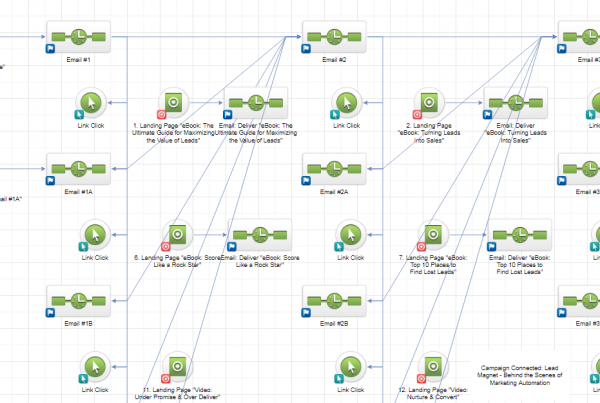
Task: Click landing page 12 Nurture & Convert goal
Action: [x=432, y=366]
